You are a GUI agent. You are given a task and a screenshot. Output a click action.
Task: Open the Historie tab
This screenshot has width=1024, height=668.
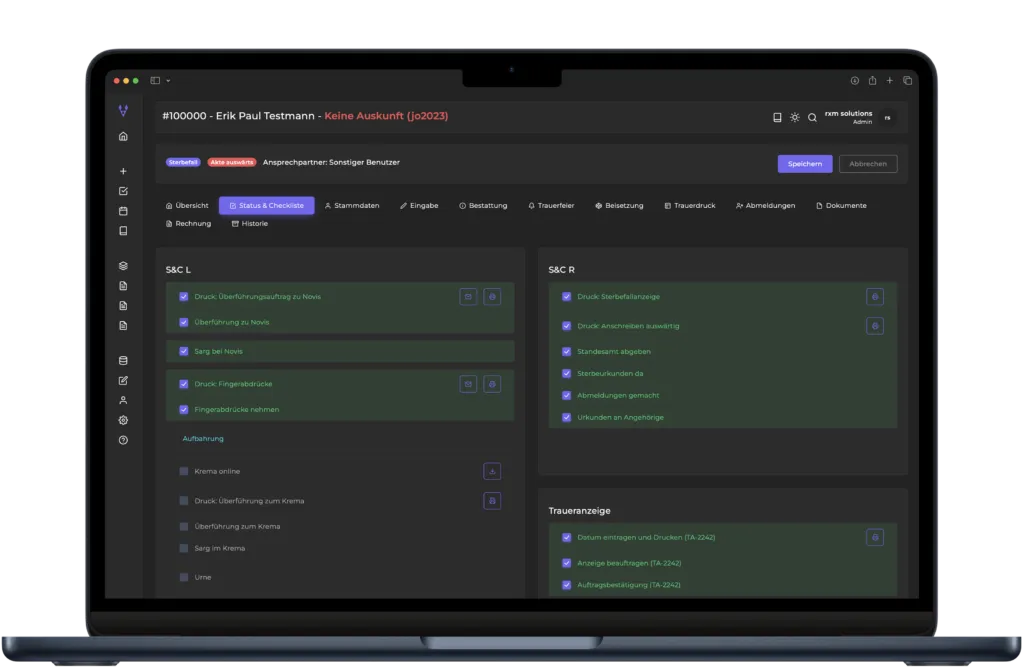(x=249, y=223)
